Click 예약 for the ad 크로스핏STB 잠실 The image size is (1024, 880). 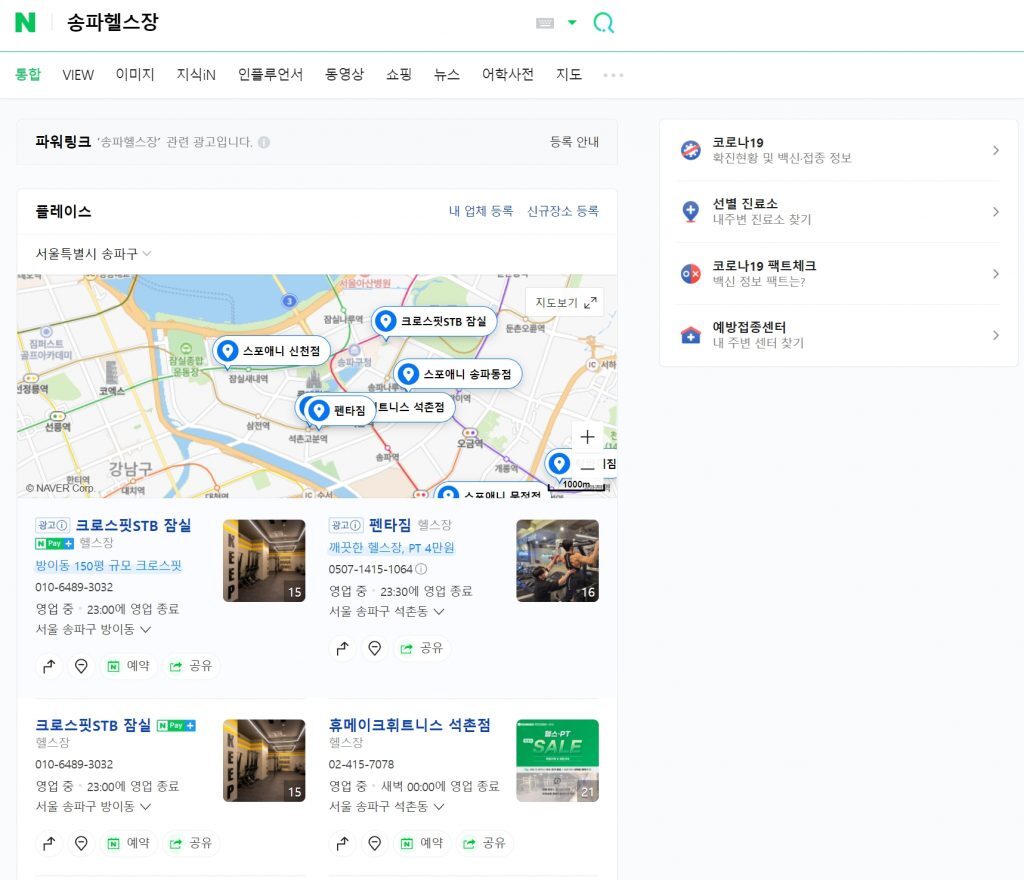[129, 666]
